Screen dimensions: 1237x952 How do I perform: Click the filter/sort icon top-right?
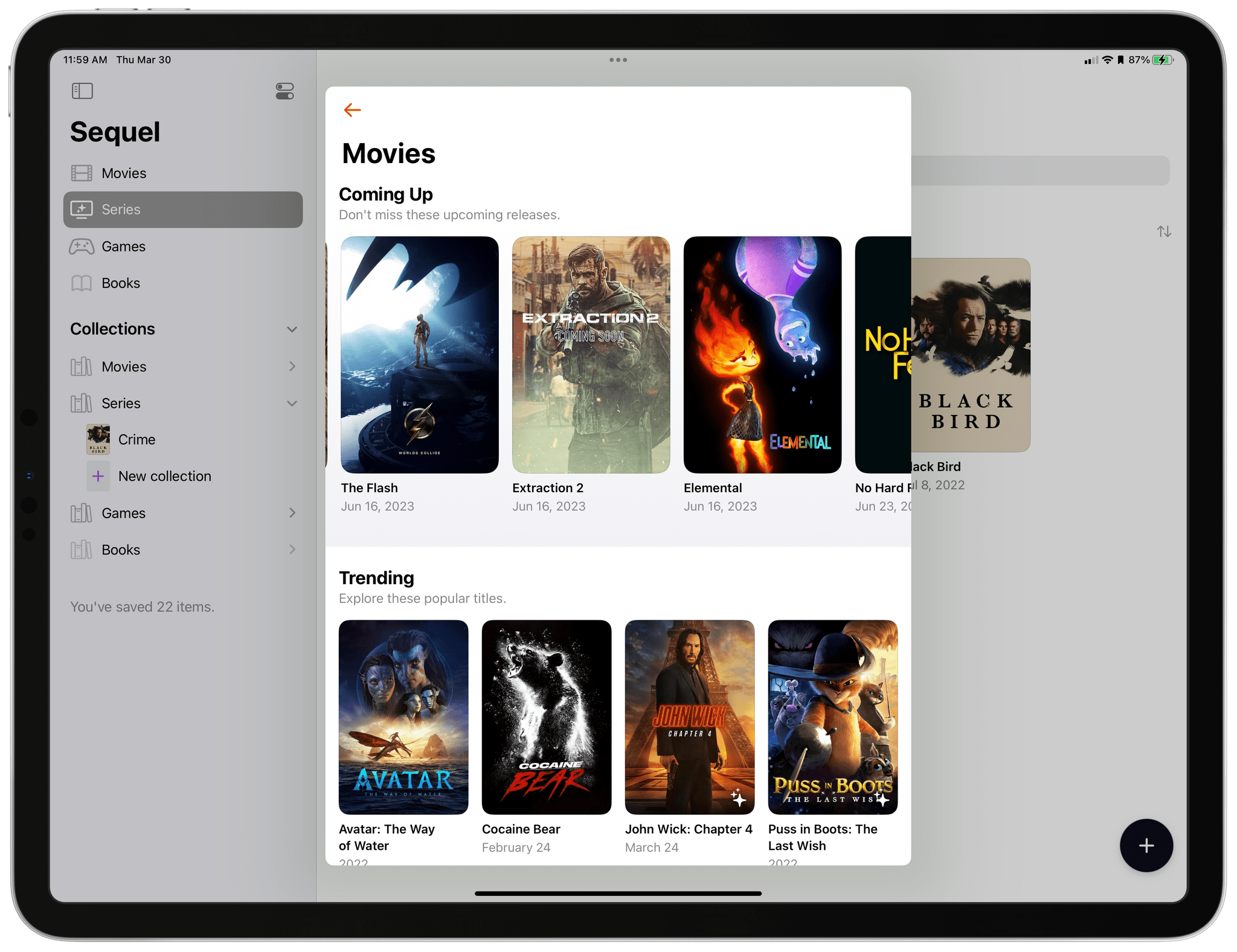pyautogui.click(x=1164, y=231)
